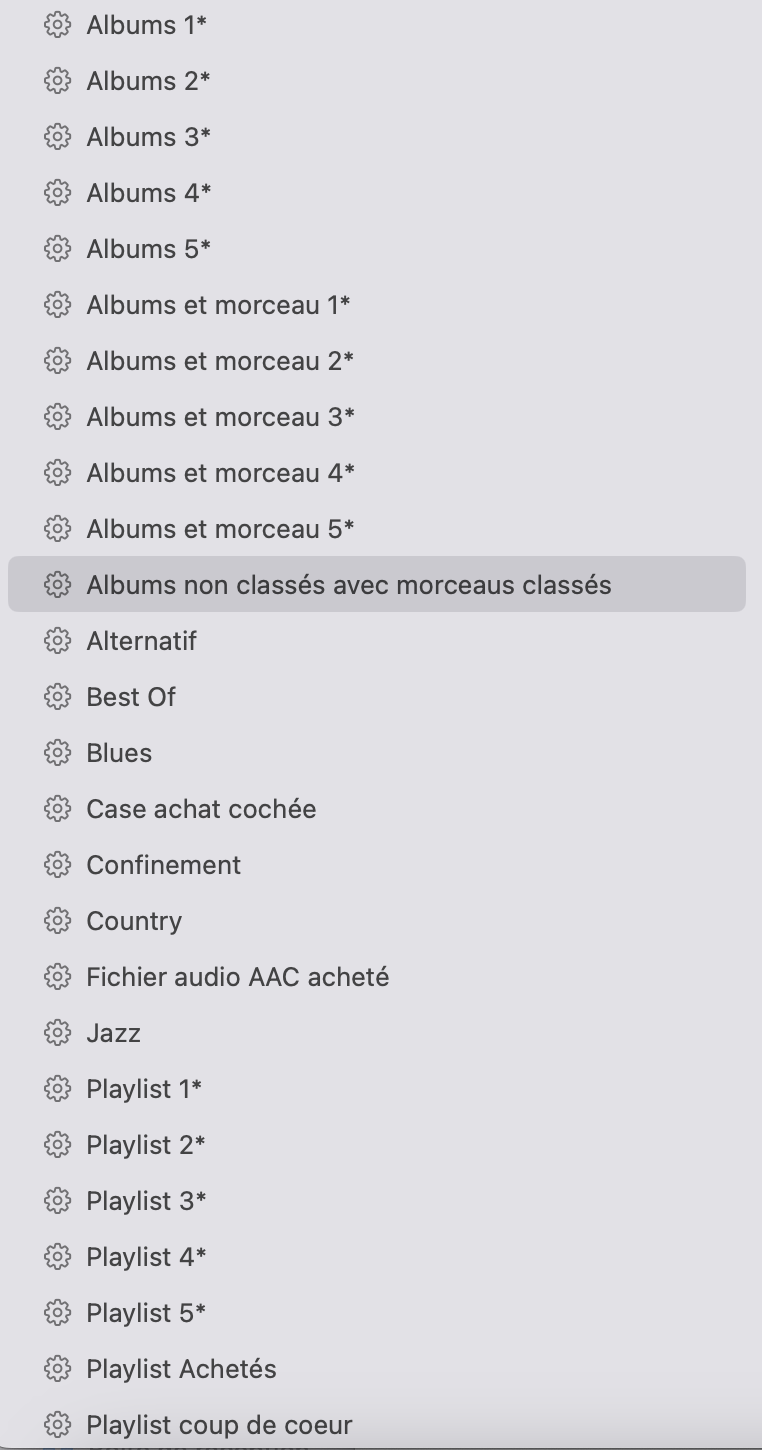This screenshot has width=762, height=1450.
Task: Click the gear icon next to Playlist Achetés
Action: coord(58,1369)
